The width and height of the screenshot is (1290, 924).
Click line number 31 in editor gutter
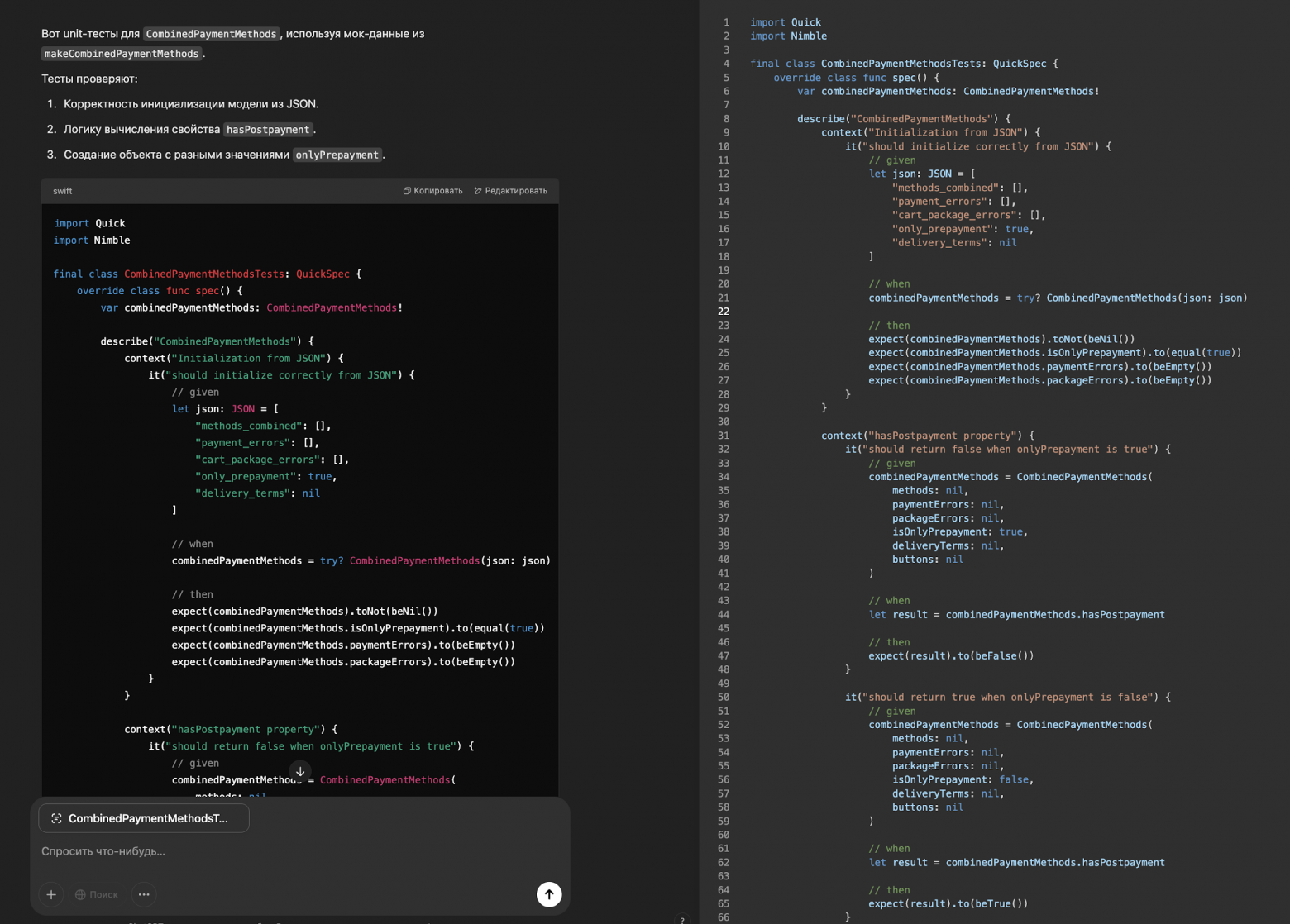724,436
